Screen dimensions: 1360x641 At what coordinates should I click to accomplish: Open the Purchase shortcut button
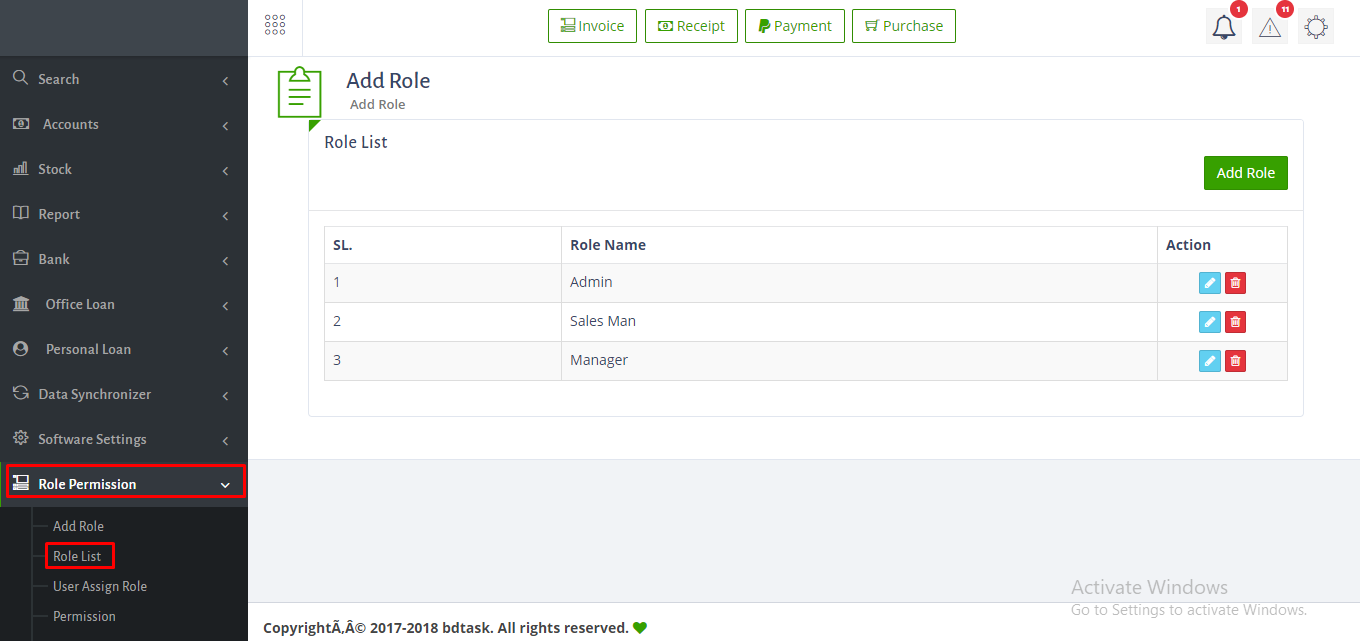click(904, 26)
